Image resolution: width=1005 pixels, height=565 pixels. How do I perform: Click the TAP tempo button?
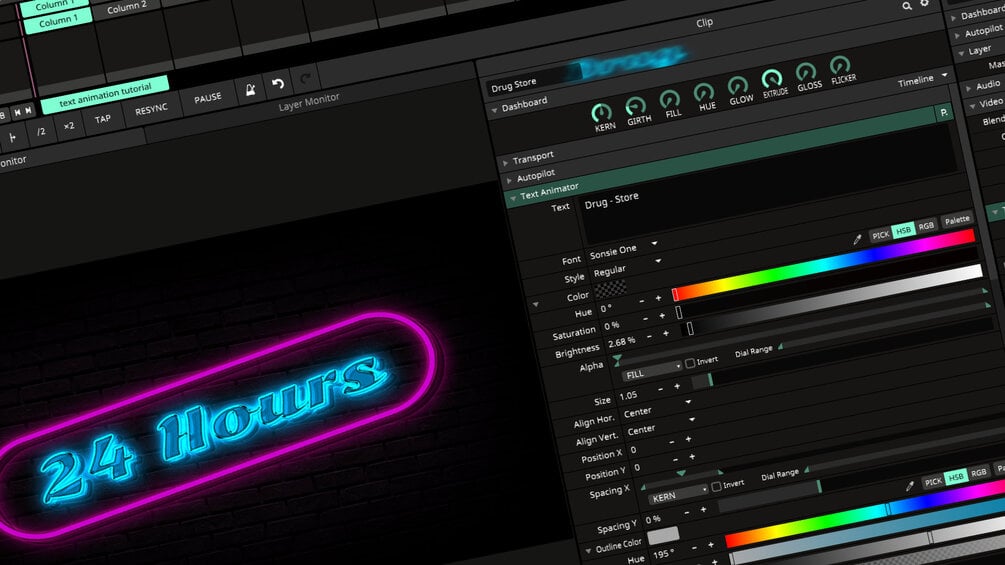[103, 119]
